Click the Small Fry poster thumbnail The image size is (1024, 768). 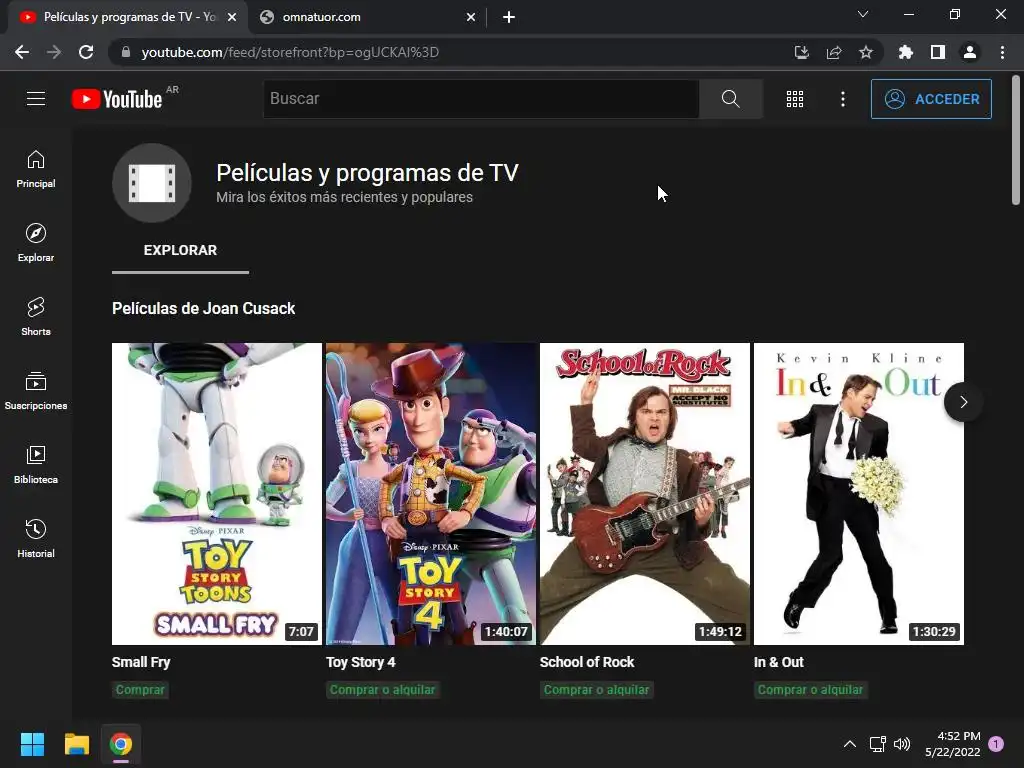(x=217, y=494)
